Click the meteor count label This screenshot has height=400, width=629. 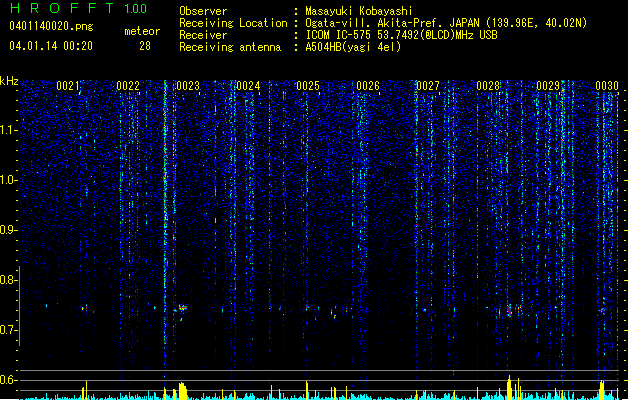pyautogui.click(x=142, y=31)
